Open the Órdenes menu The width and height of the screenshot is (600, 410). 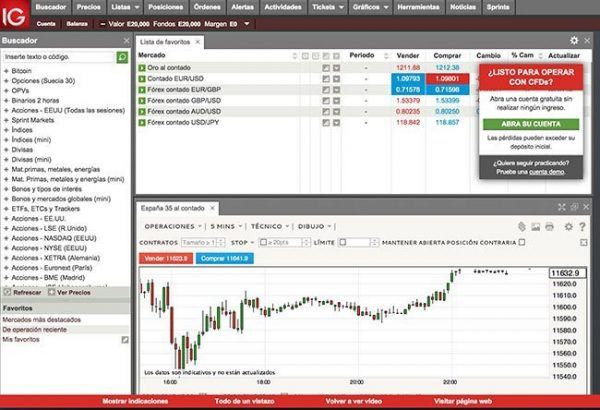pos(207,7)
